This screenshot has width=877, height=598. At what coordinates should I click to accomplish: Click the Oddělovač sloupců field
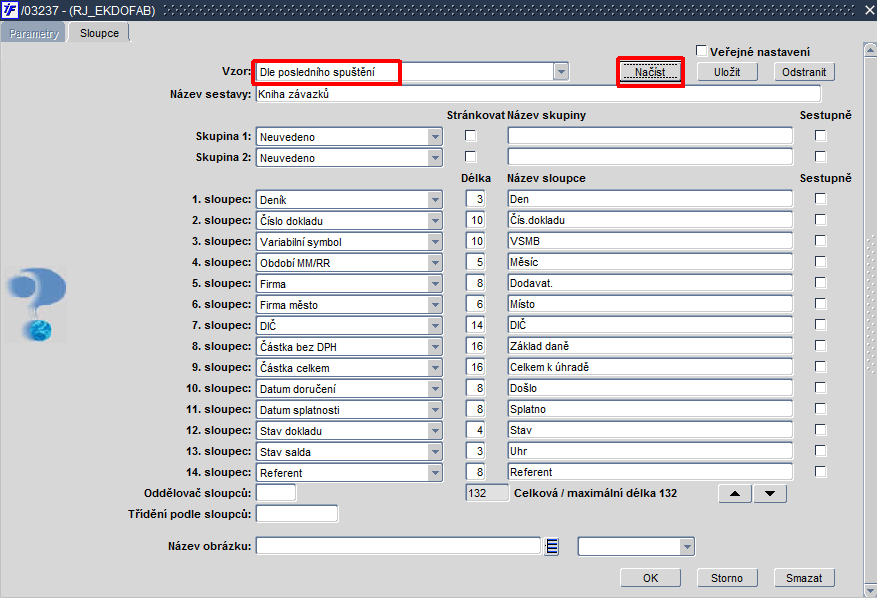tap(276, 493)
